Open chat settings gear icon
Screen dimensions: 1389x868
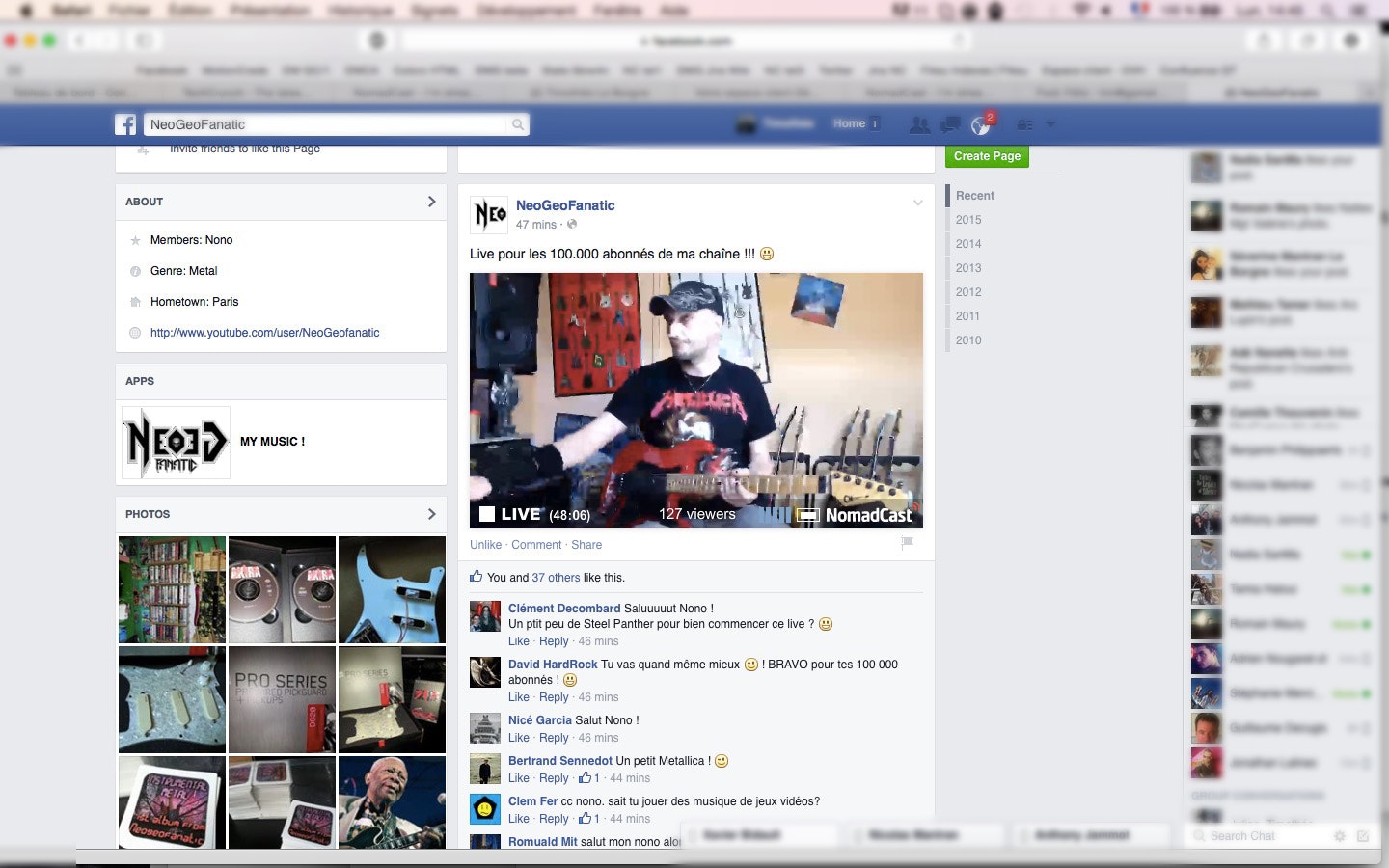tap(1339, 836)
